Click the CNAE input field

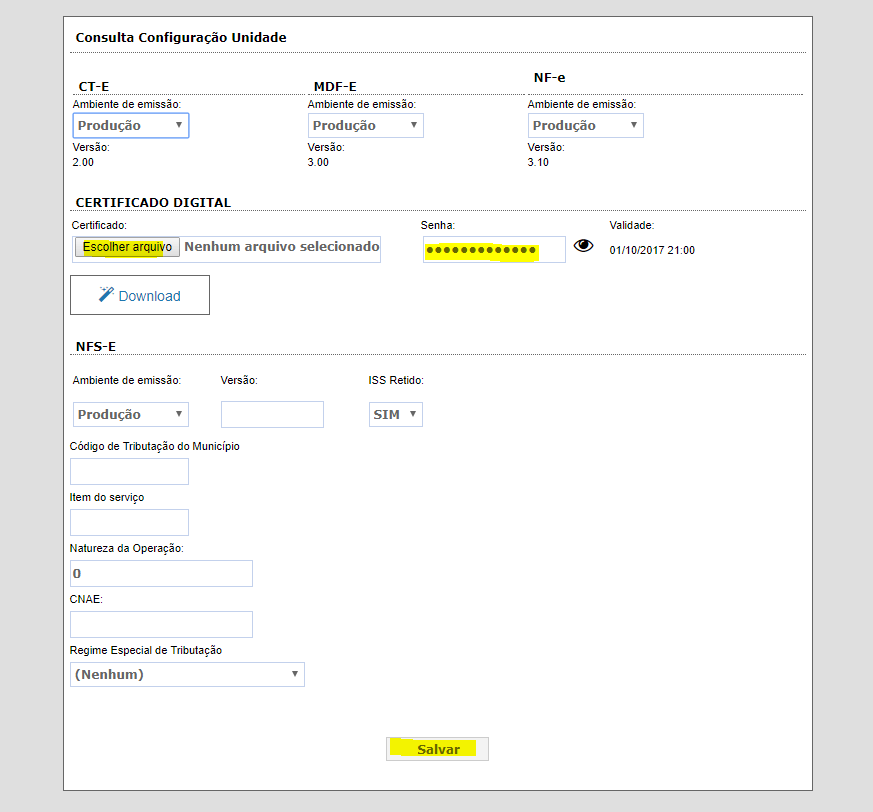click(161, 624)
